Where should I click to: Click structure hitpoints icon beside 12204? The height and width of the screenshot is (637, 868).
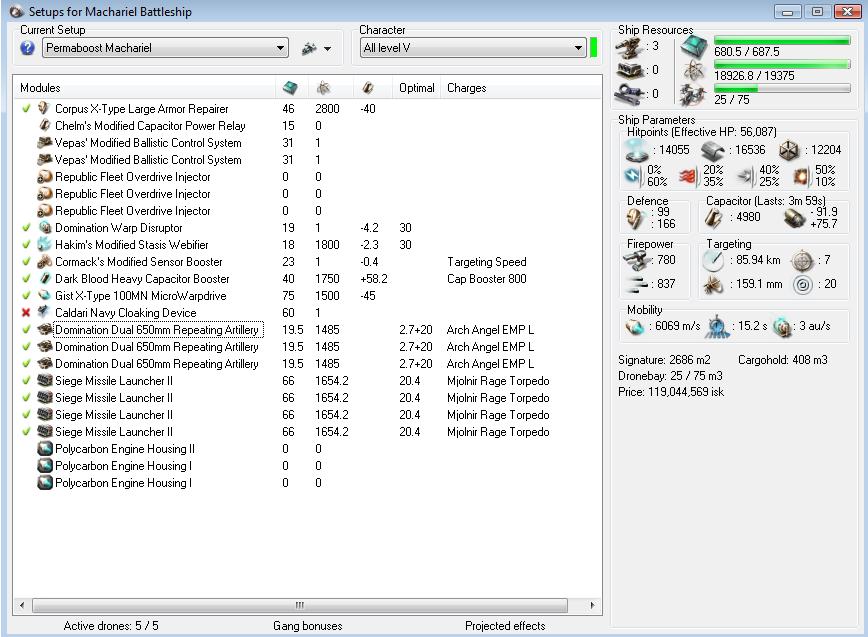click(789, 150)
